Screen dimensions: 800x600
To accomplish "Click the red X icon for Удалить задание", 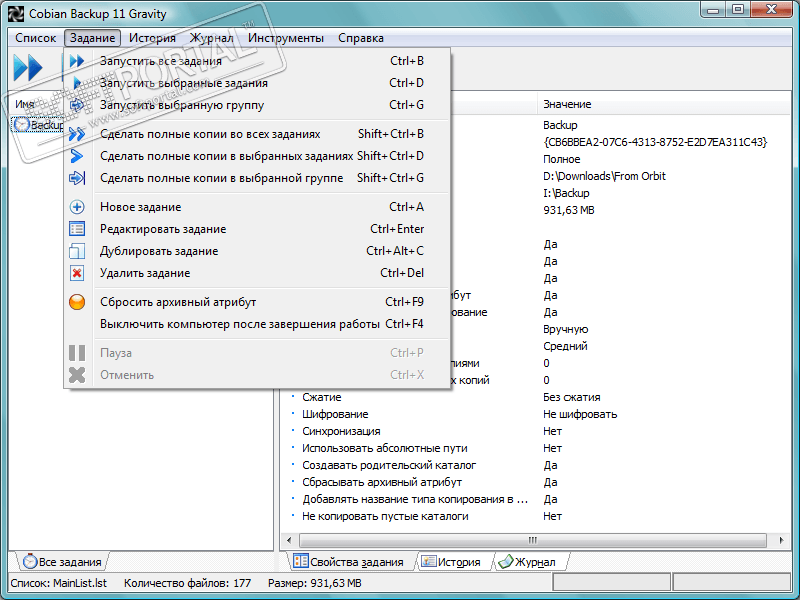I will click(x=77, y=273).
